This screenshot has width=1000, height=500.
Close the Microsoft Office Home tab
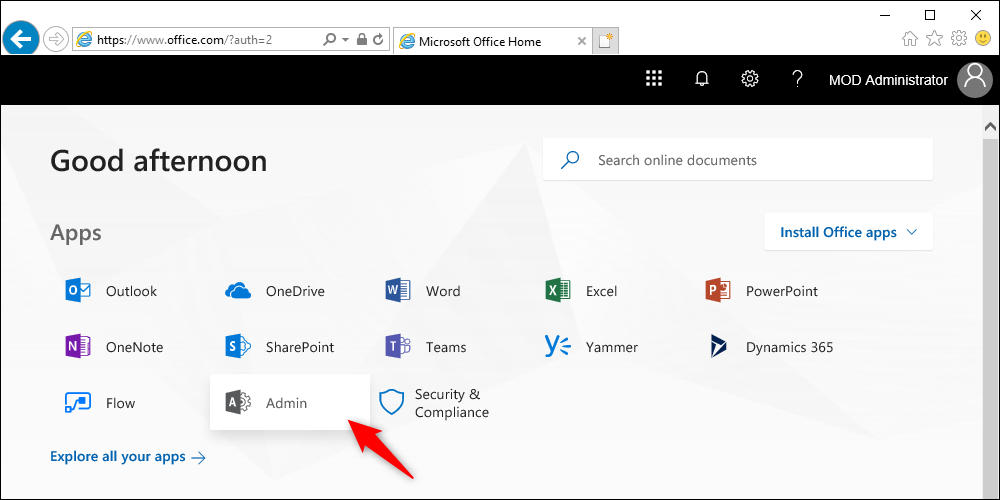tap(581, 41)
